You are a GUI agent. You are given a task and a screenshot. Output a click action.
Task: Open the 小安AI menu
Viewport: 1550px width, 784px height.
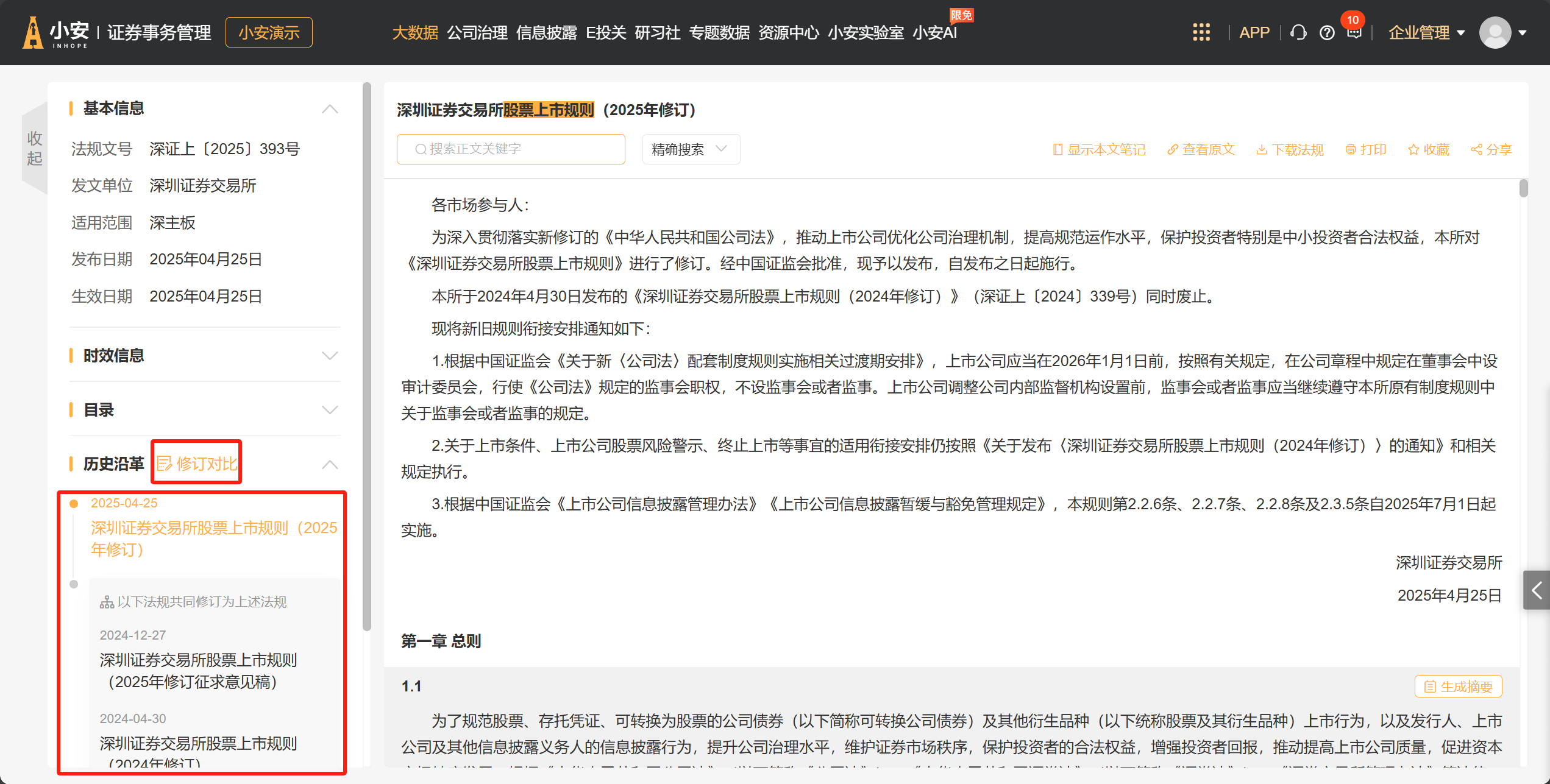tap(935, 32)
